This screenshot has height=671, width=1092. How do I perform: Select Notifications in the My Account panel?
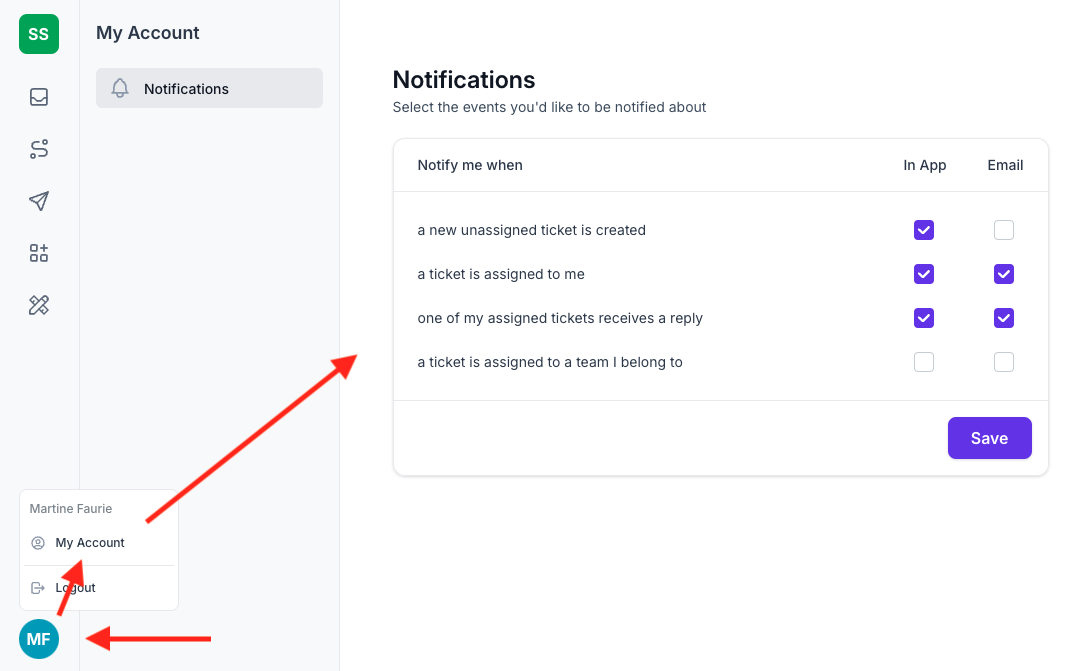pyautogui.click(x=186, y=88)
